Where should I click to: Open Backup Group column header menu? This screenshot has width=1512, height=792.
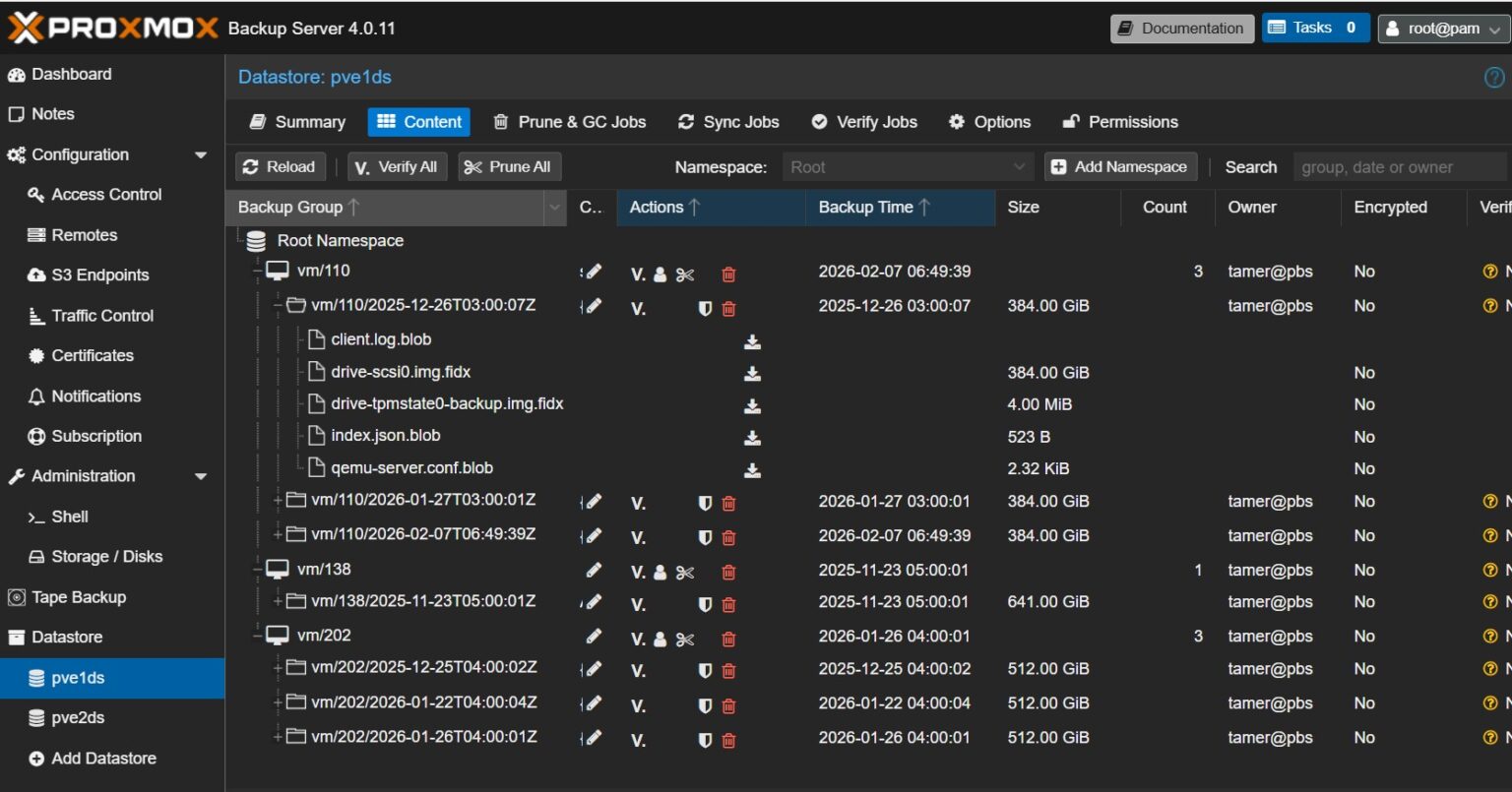(x=555, y=208)
